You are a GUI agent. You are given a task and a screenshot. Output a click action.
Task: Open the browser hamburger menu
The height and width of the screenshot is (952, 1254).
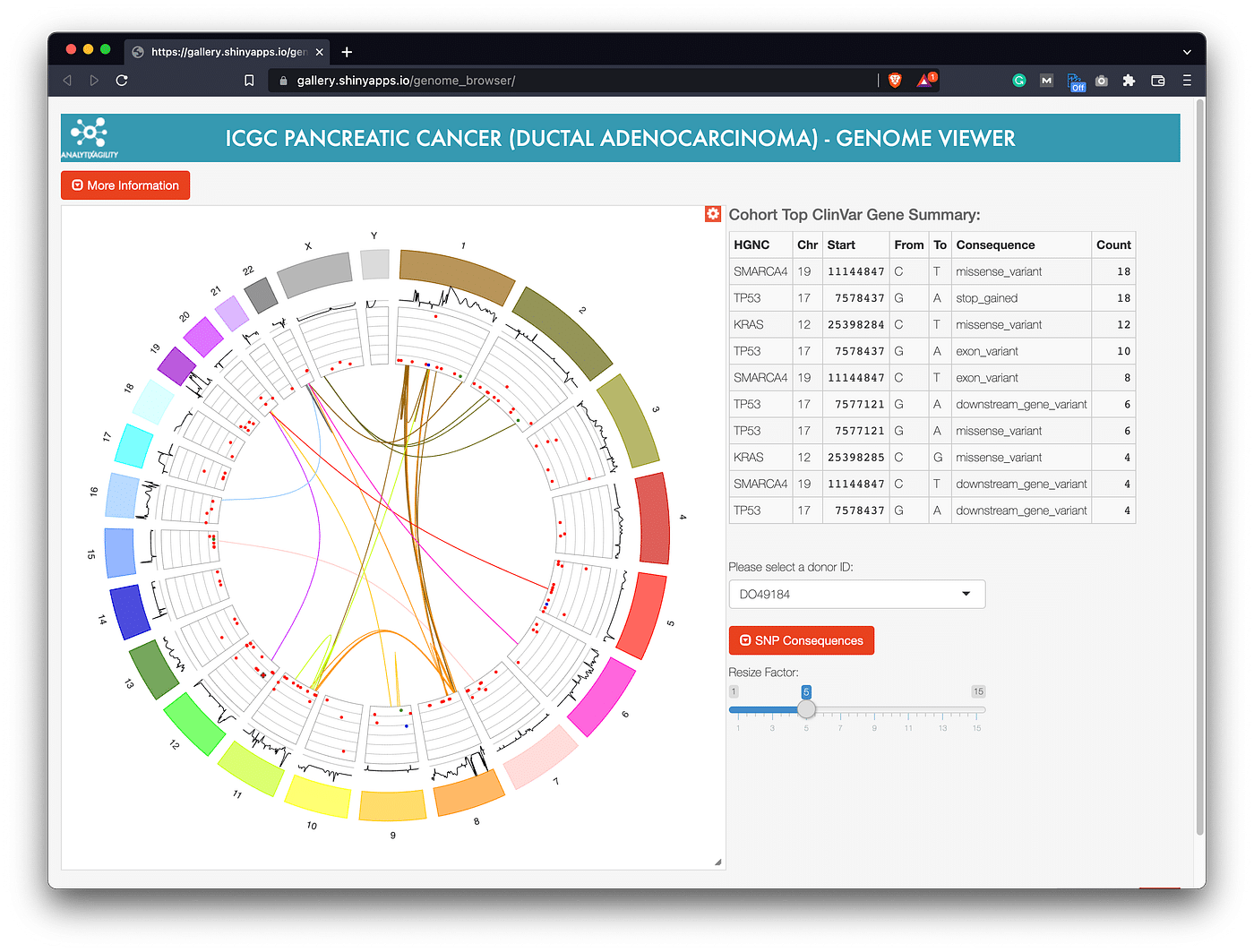(1187, 81)
